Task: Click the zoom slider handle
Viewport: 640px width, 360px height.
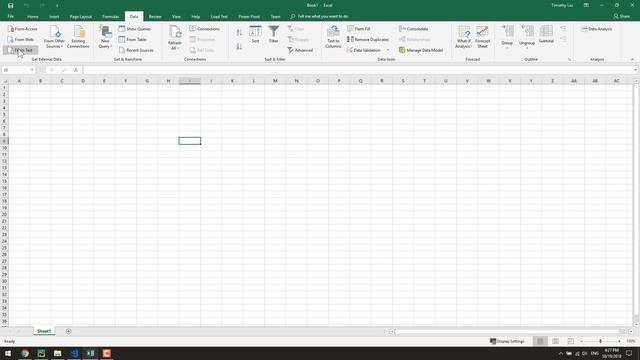Action: click(600, 341)
